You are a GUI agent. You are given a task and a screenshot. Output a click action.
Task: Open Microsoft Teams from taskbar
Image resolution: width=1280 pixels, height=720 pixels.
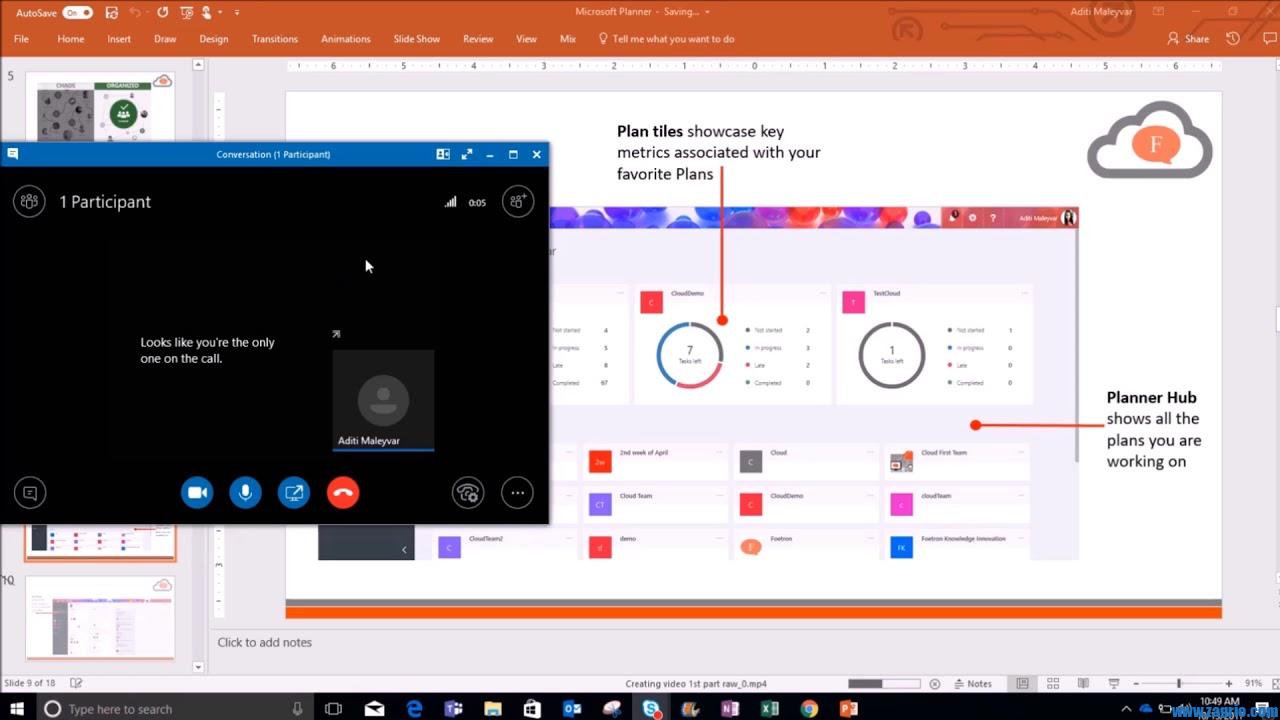click(453, 709)
